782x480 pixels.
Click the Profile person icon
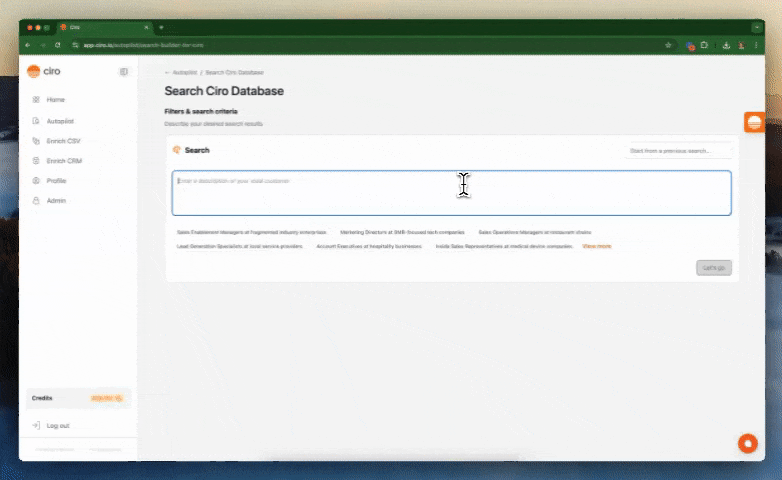(36, 181)
